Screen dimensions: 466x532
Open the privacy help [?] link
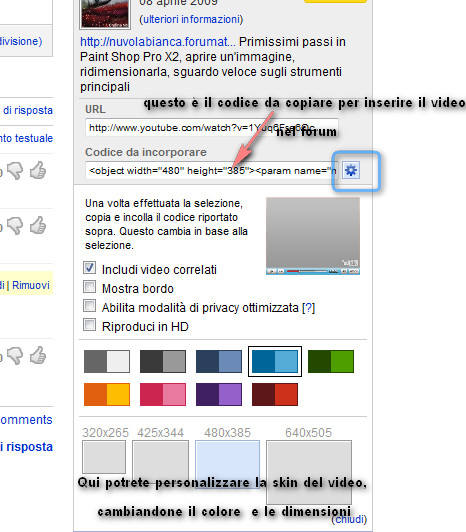pos(308,308)
